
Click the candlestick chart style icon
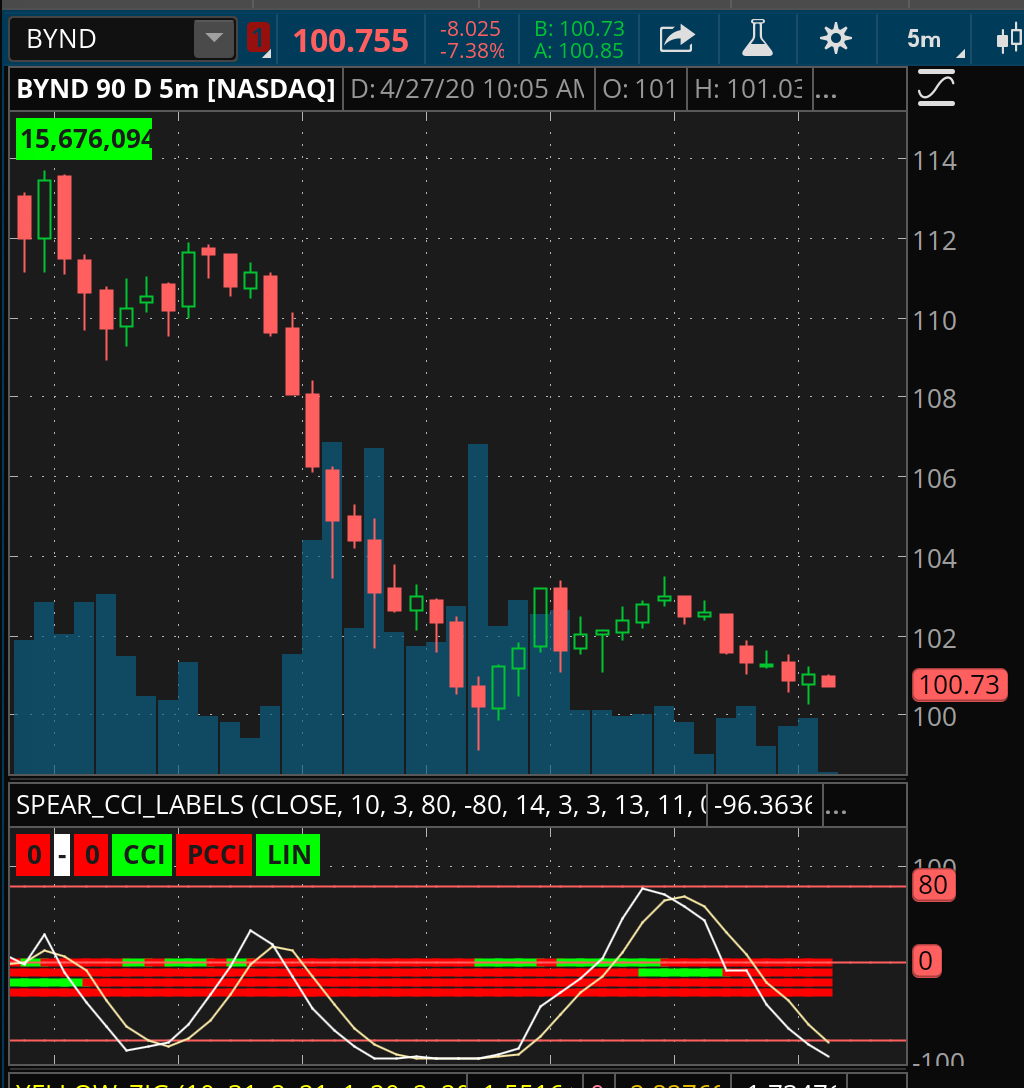pyautogui.click(x=1009, y=39)
